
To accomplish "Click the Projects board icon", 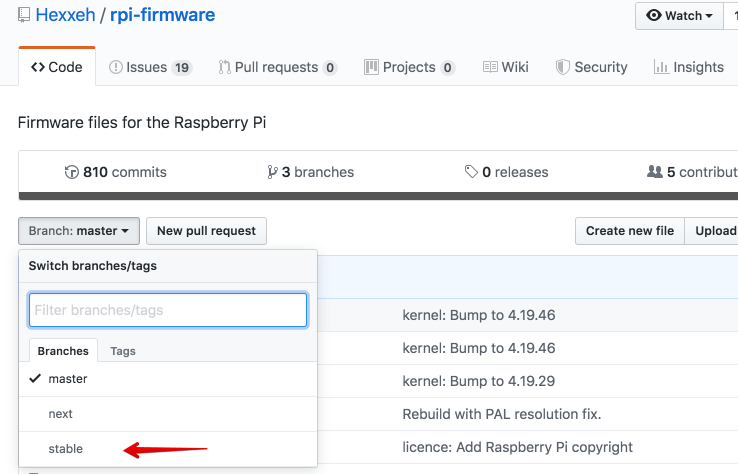I will 371,67.
